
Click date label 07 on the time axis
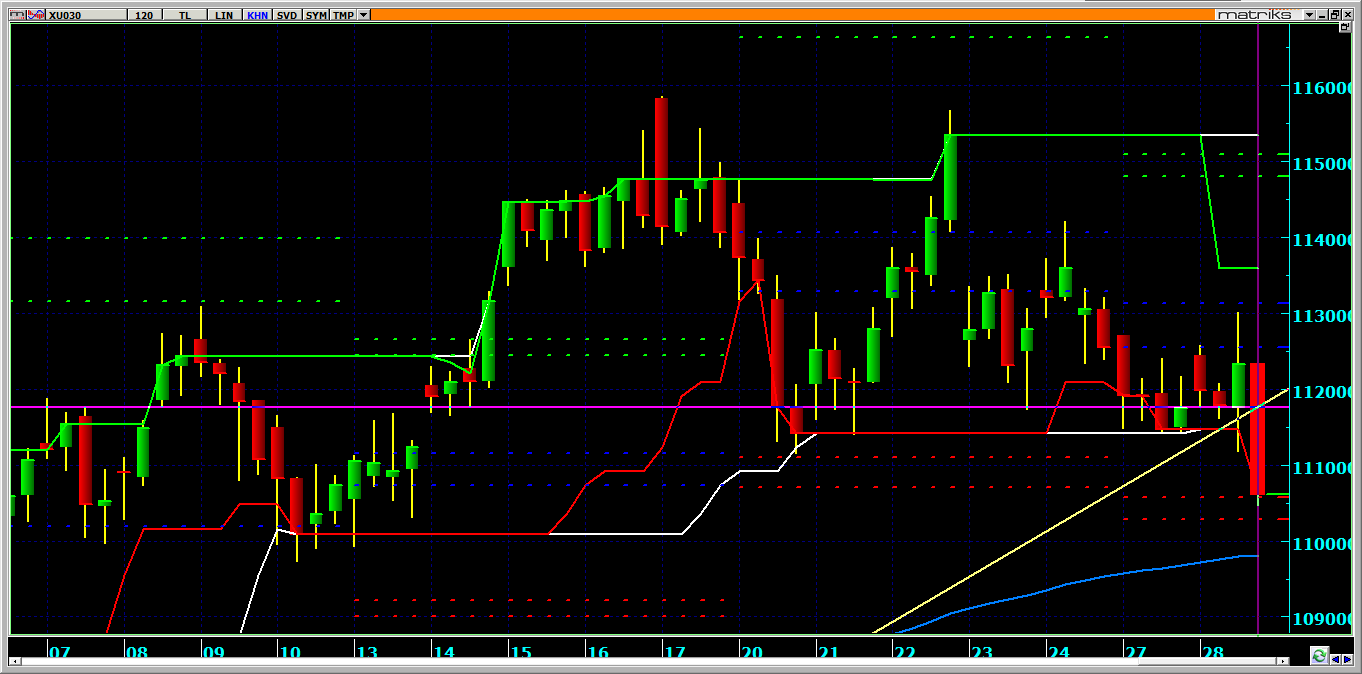coord(60,653)
